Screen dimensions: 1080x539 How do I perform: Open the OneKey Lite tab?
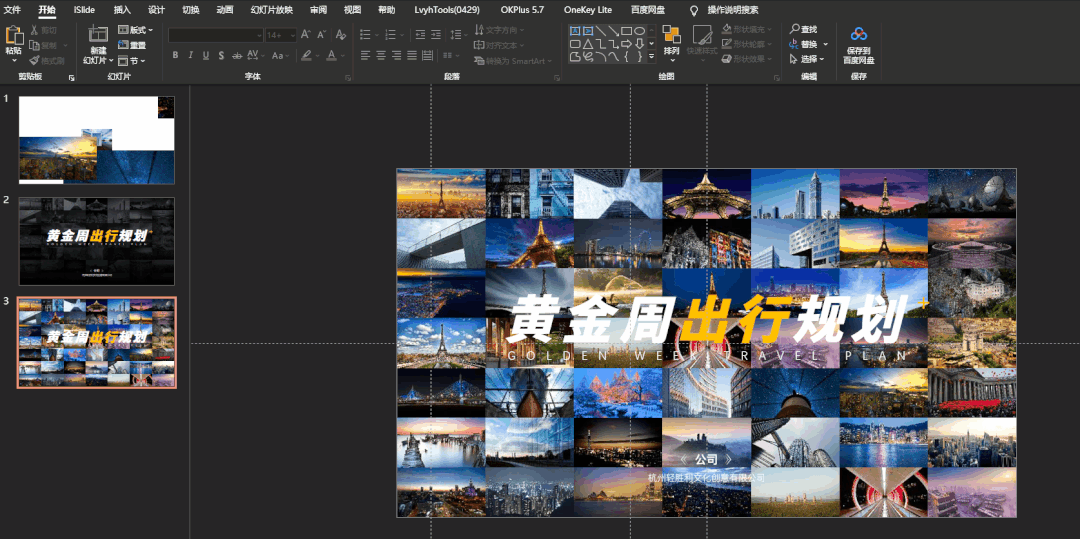click(x=588, y=10)
